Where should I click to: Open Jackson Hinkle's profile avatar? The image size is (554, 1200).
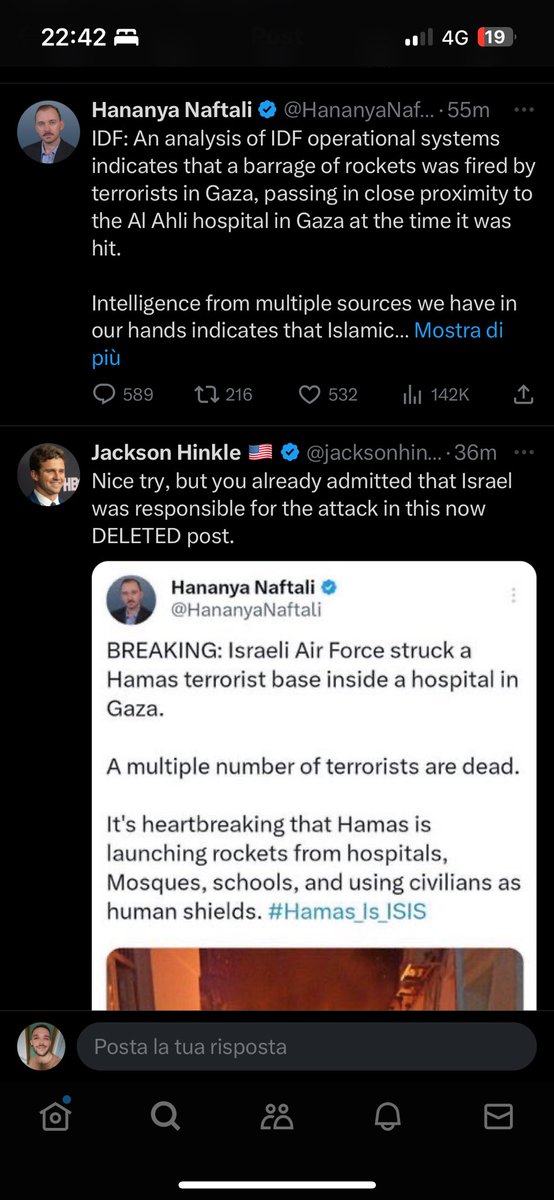coord(49,474)
